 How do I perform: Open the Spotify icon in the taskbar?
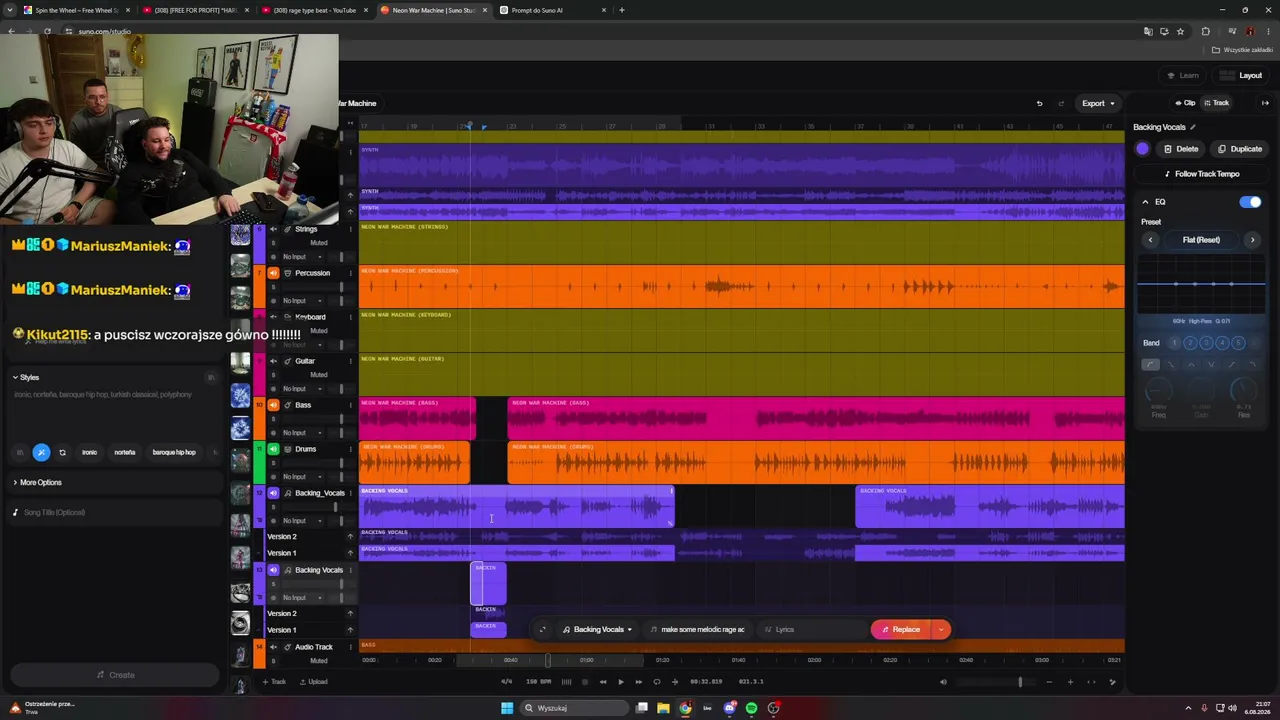pyautogui.click(x=752, y=708)
